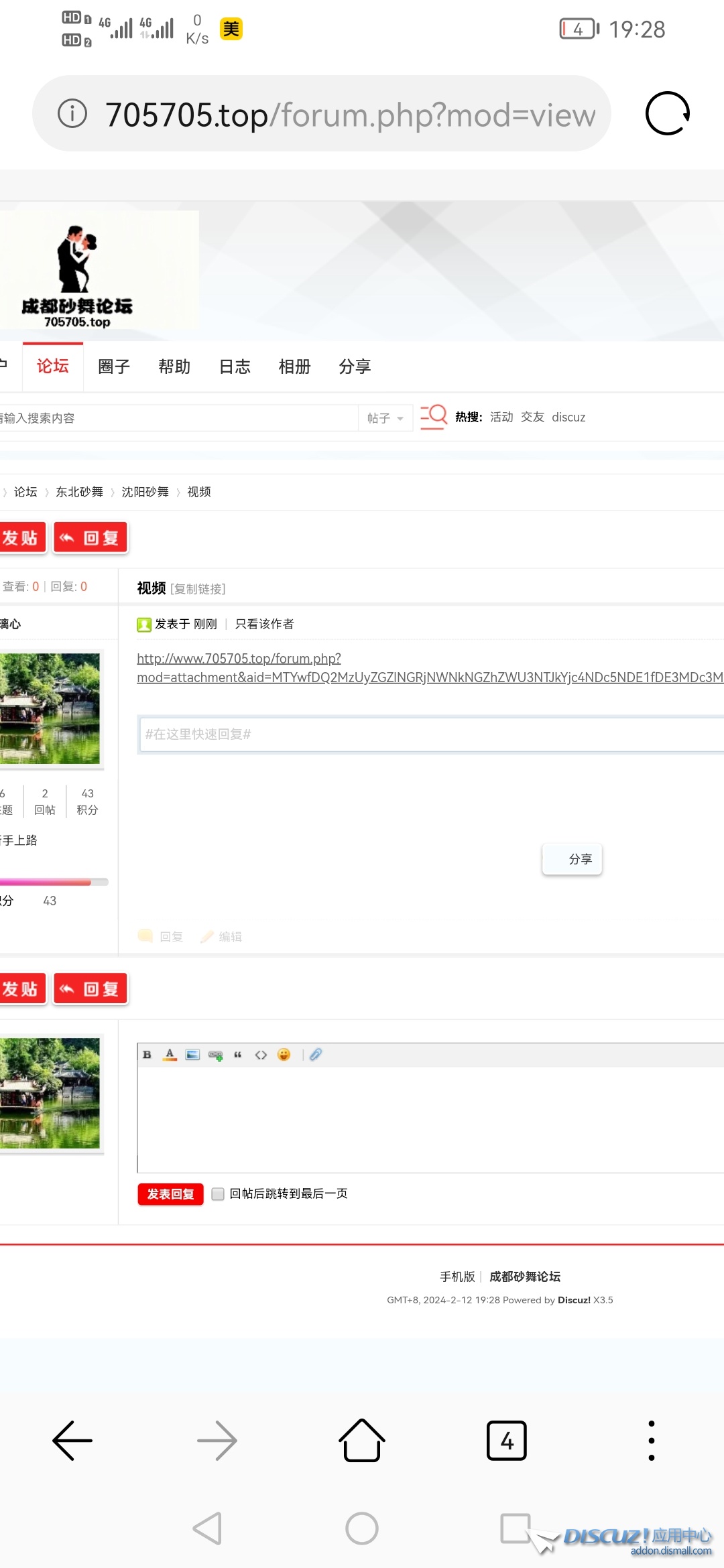Open 回帖 count of 2
Image resolution: width=724 pixels, height=1568 pixels.
pos(45,801)
